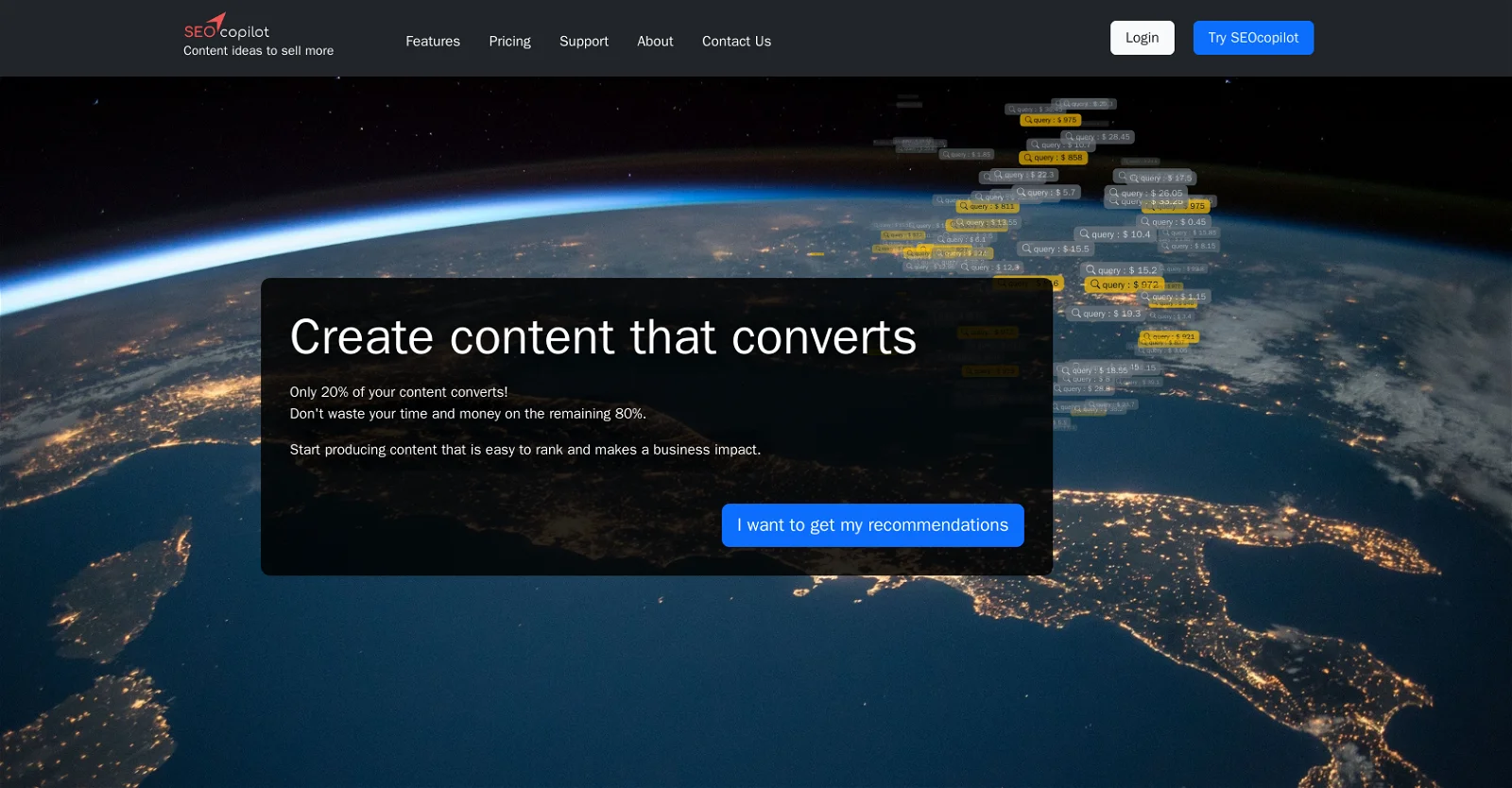Click the Login button
Screen dimensions: 1512x788
tap(1142, 38)
